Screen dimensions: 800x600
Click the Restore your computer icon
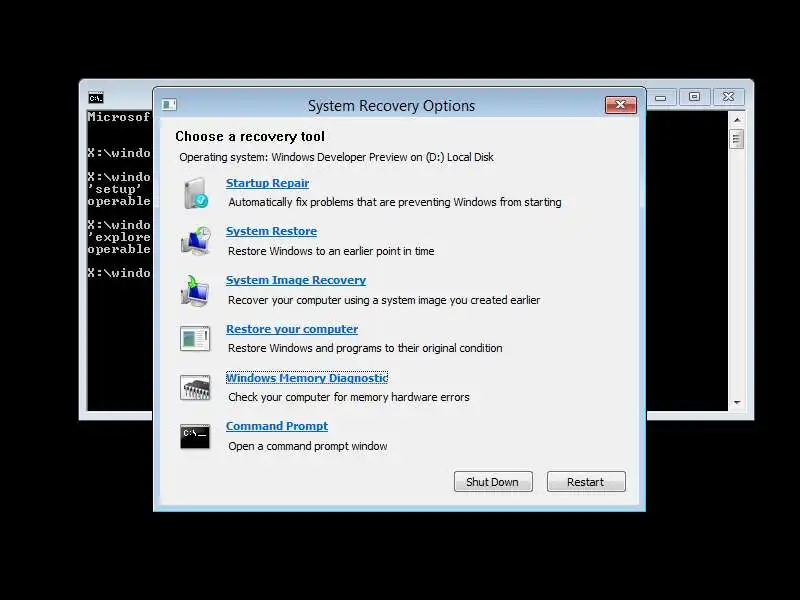tap(195, 338)
